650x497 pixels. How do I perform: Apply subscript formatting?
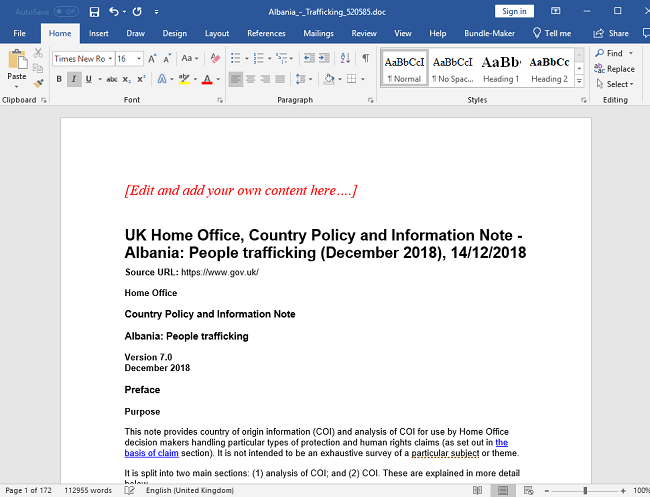(x=127, y=79)
